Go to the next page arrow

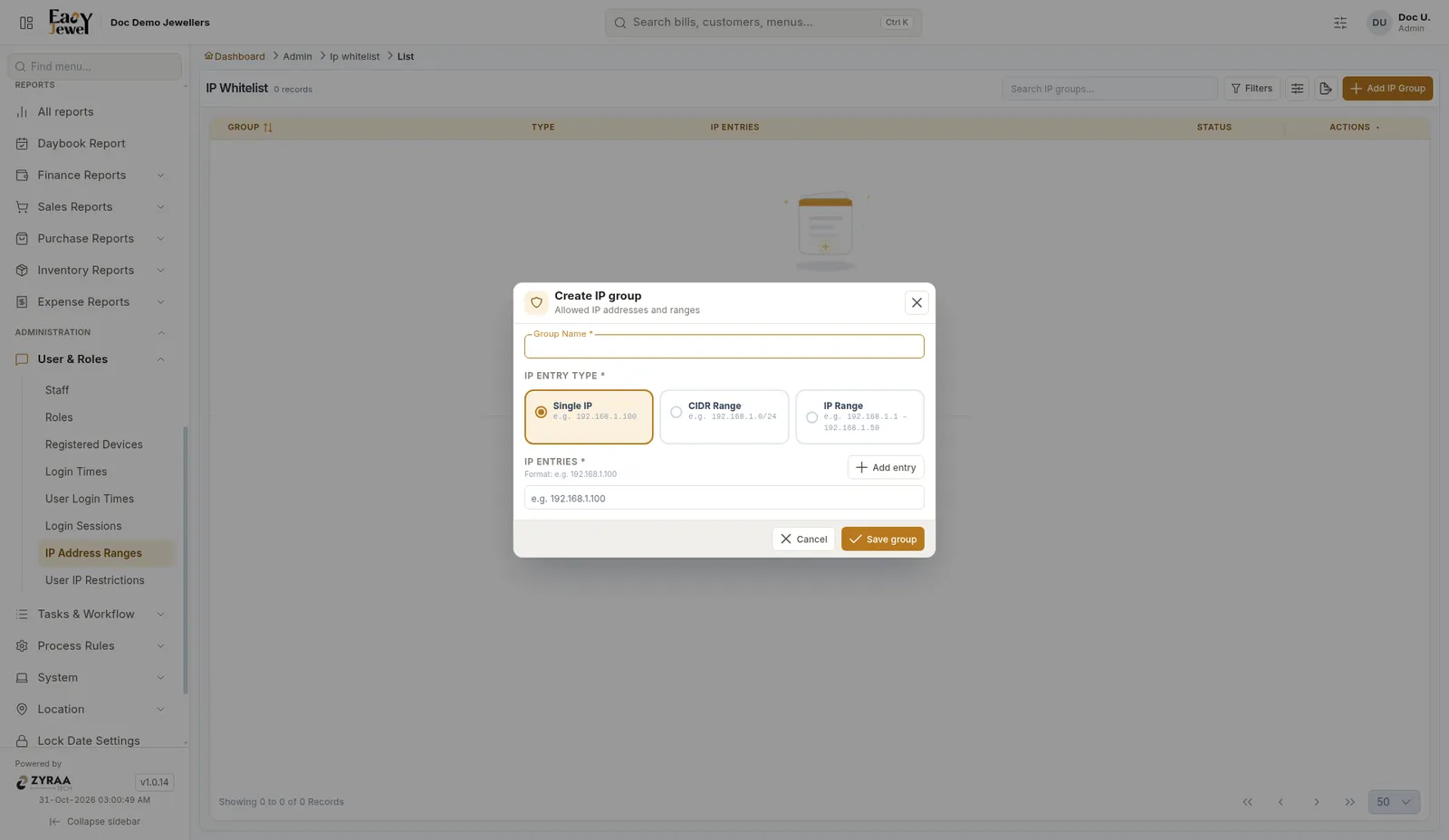[x=1317, y=802]
